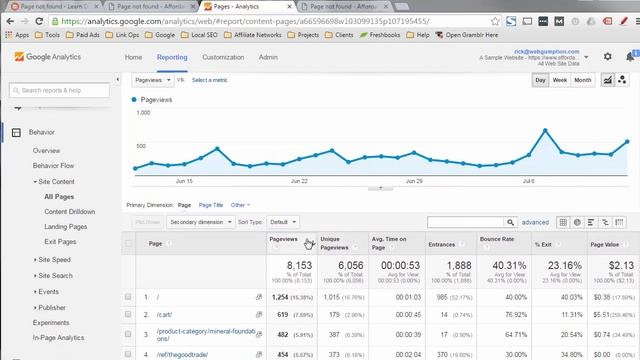Open the Secondary dimension dropdown
640x360 pixels.
click(200, 222)
